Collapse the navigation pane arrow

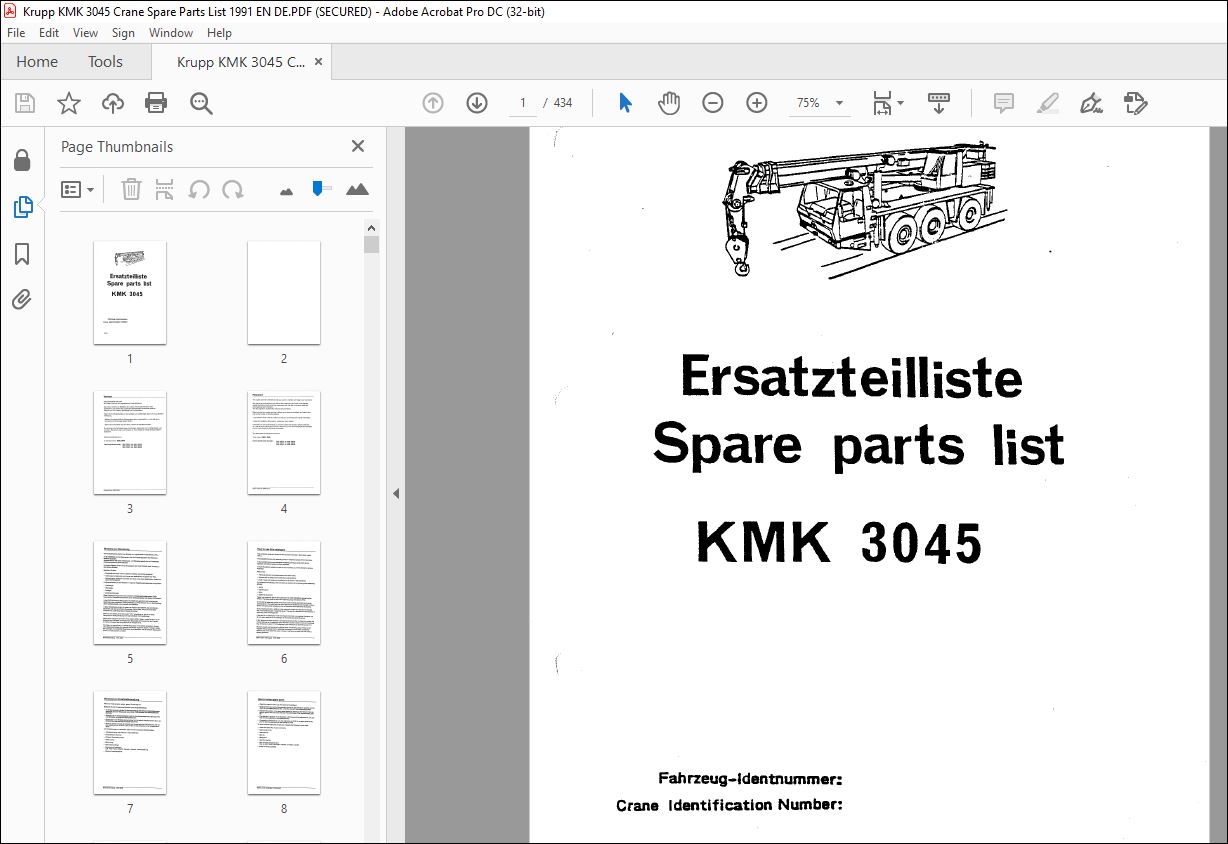tap(395, 493)
